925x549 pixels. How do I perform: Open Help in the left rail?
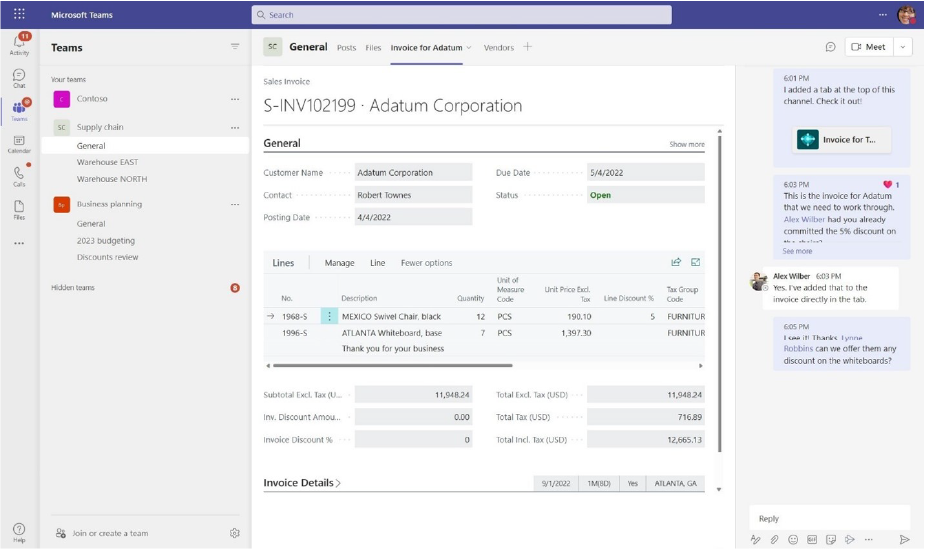click(x=19, y=531)
